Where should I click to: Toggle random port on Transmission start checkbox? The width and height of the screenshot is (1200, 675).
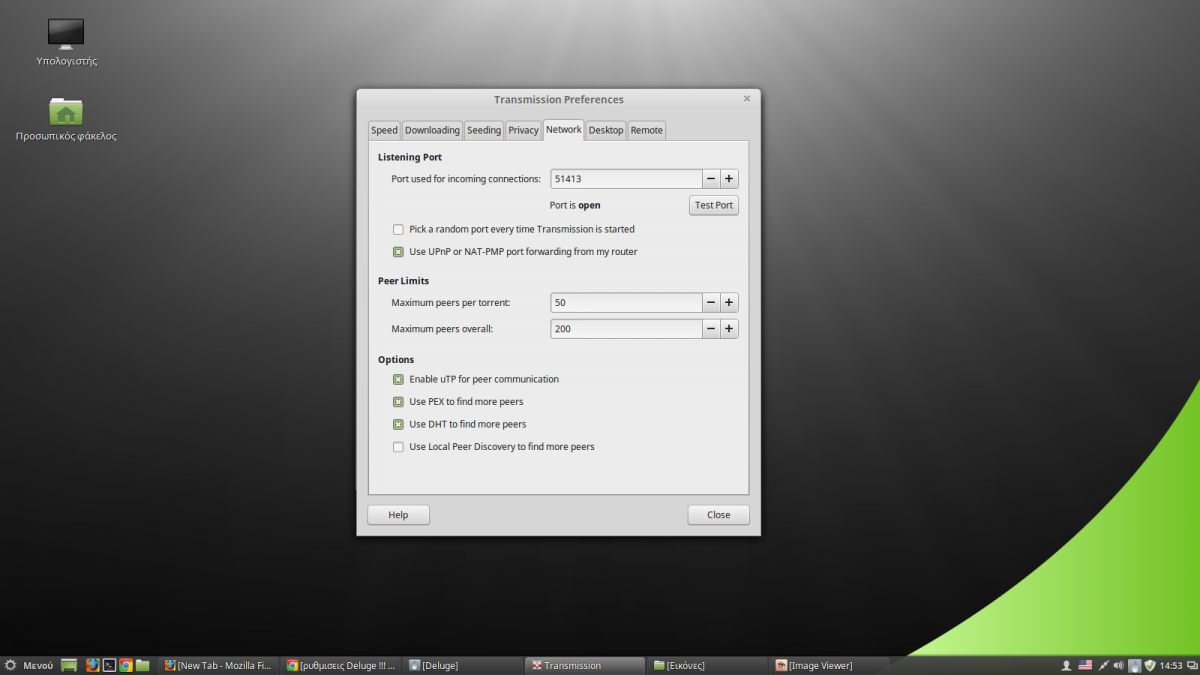pyautogui.click(x=398, y=229)
